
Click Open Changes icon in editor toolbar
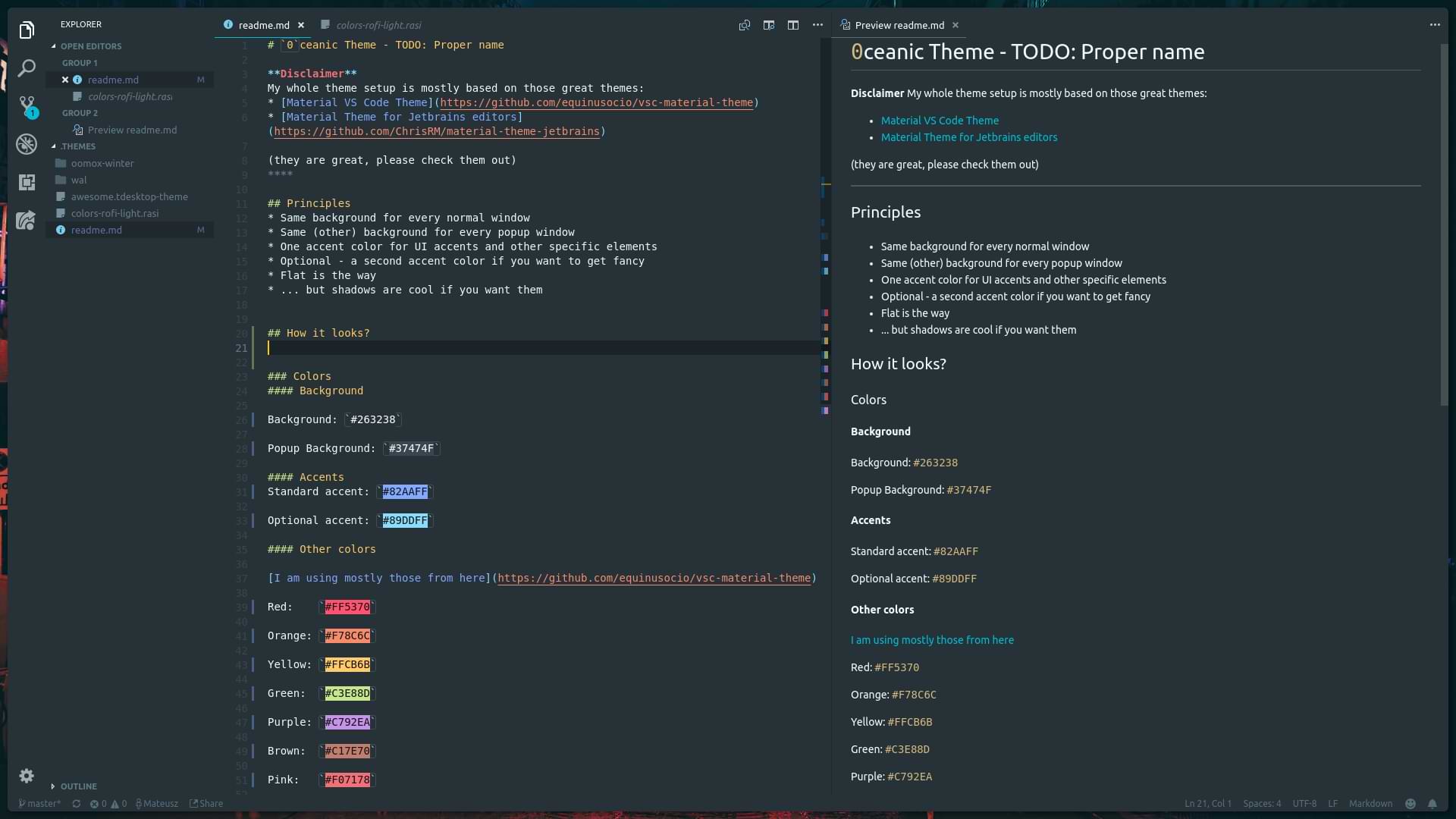pyautogui.click(x=744, y=25)
